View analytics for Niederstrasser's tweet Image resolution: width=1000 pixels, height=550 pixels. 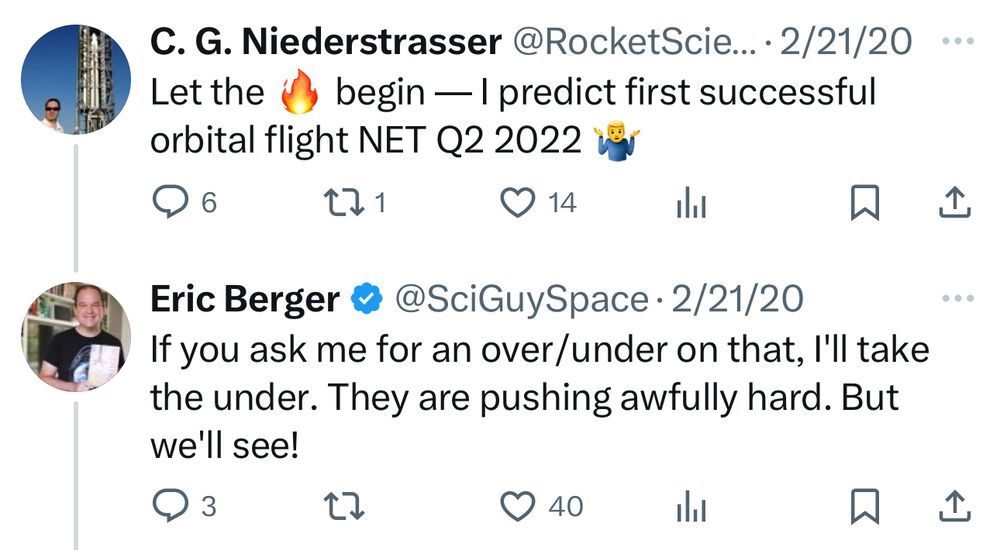[691, 205]
